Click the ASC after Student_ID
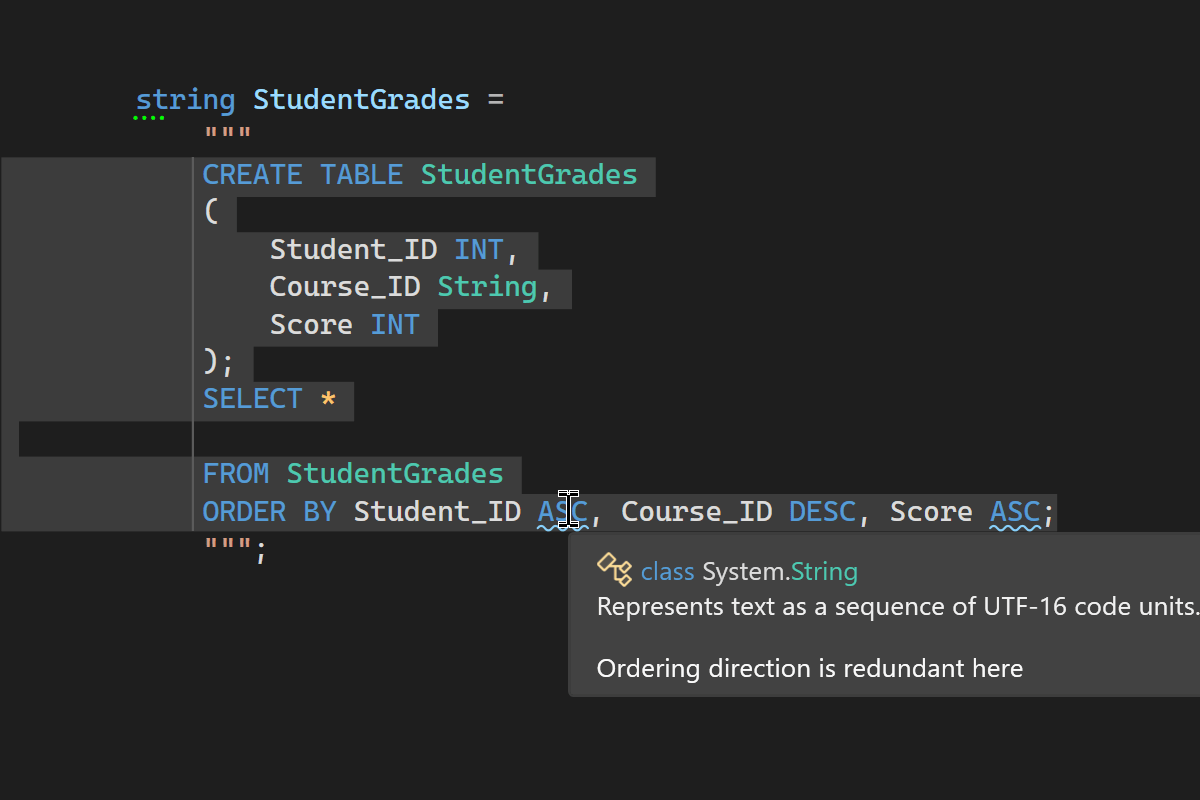 [563, 511]
